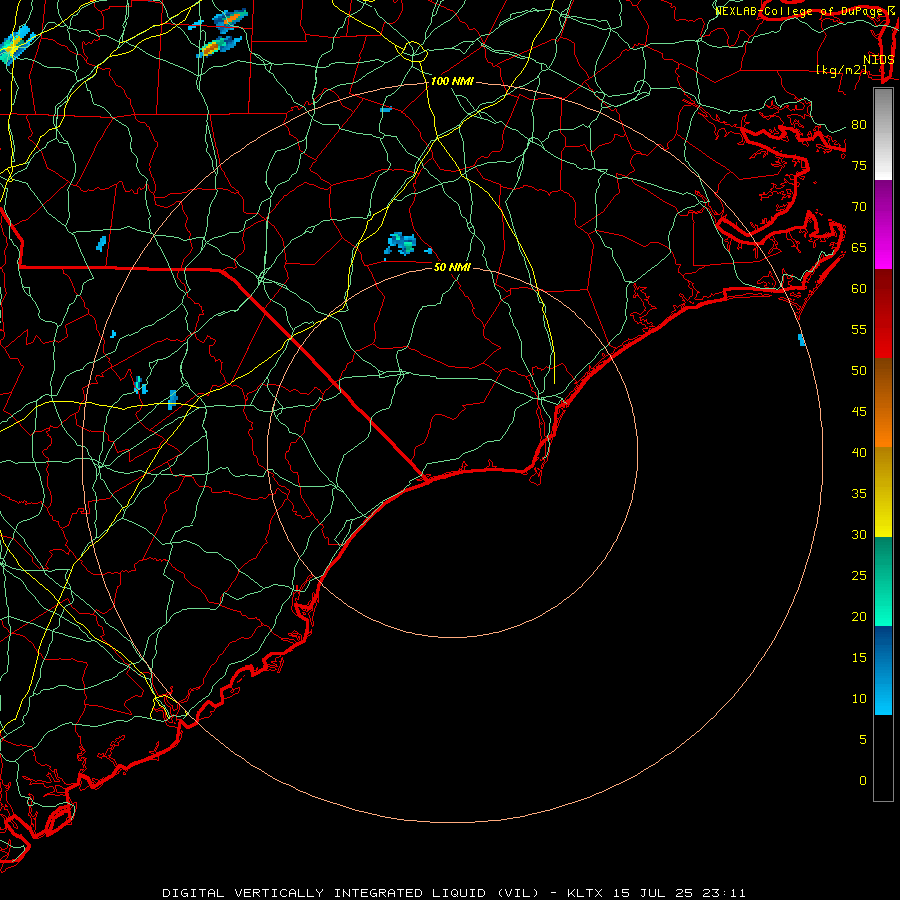900x900 pixels.
Task: Click the white-gray segment of the color bar
Action: coord(883,134)
